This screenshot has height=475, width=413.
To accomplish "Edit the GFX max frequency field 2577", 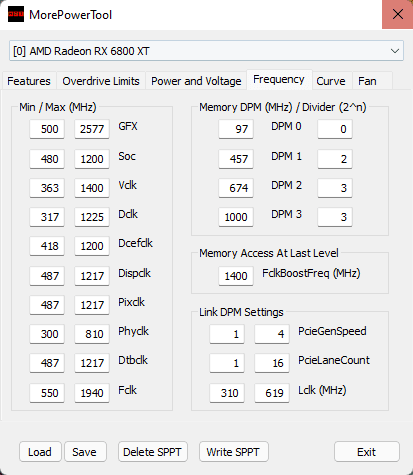I will tap(92, 129).
